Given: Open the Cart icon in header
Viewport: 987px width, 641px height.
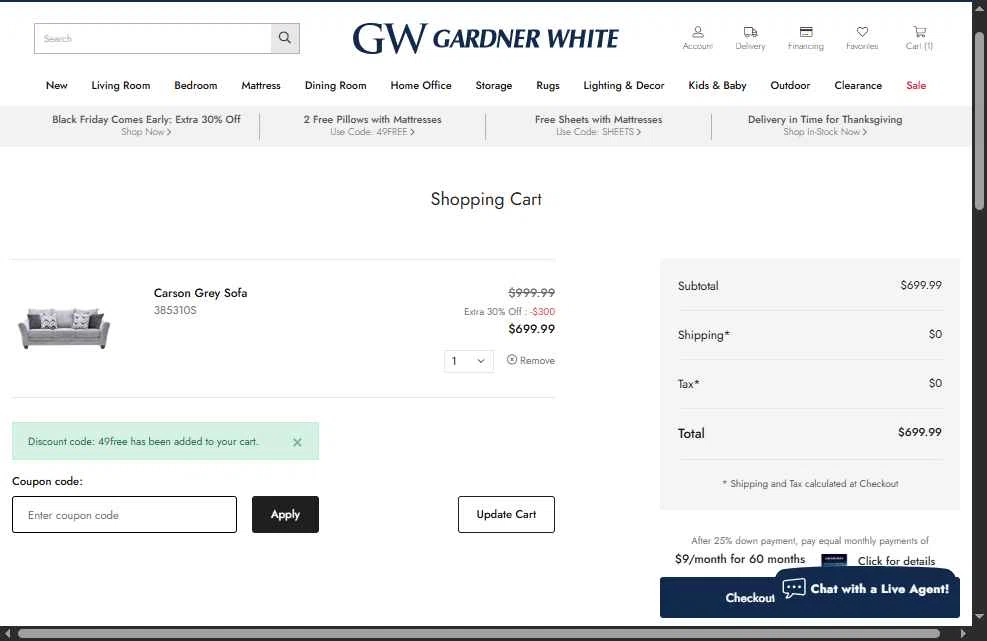Looking at the screenshot, I should pyautogui.click(x=919, y=38).
